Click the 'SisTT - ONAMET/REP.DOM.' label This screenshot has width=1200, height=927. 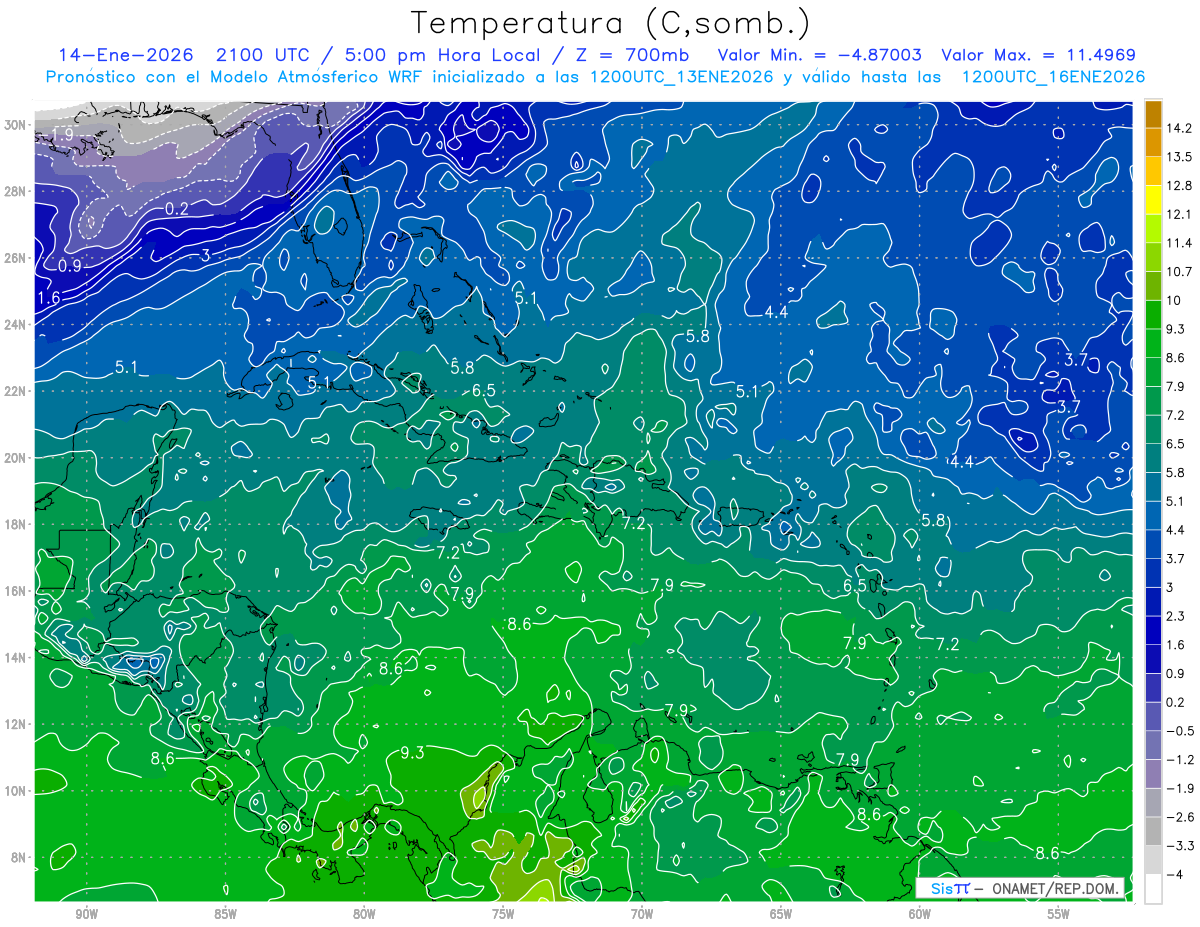pos(1020,888)
